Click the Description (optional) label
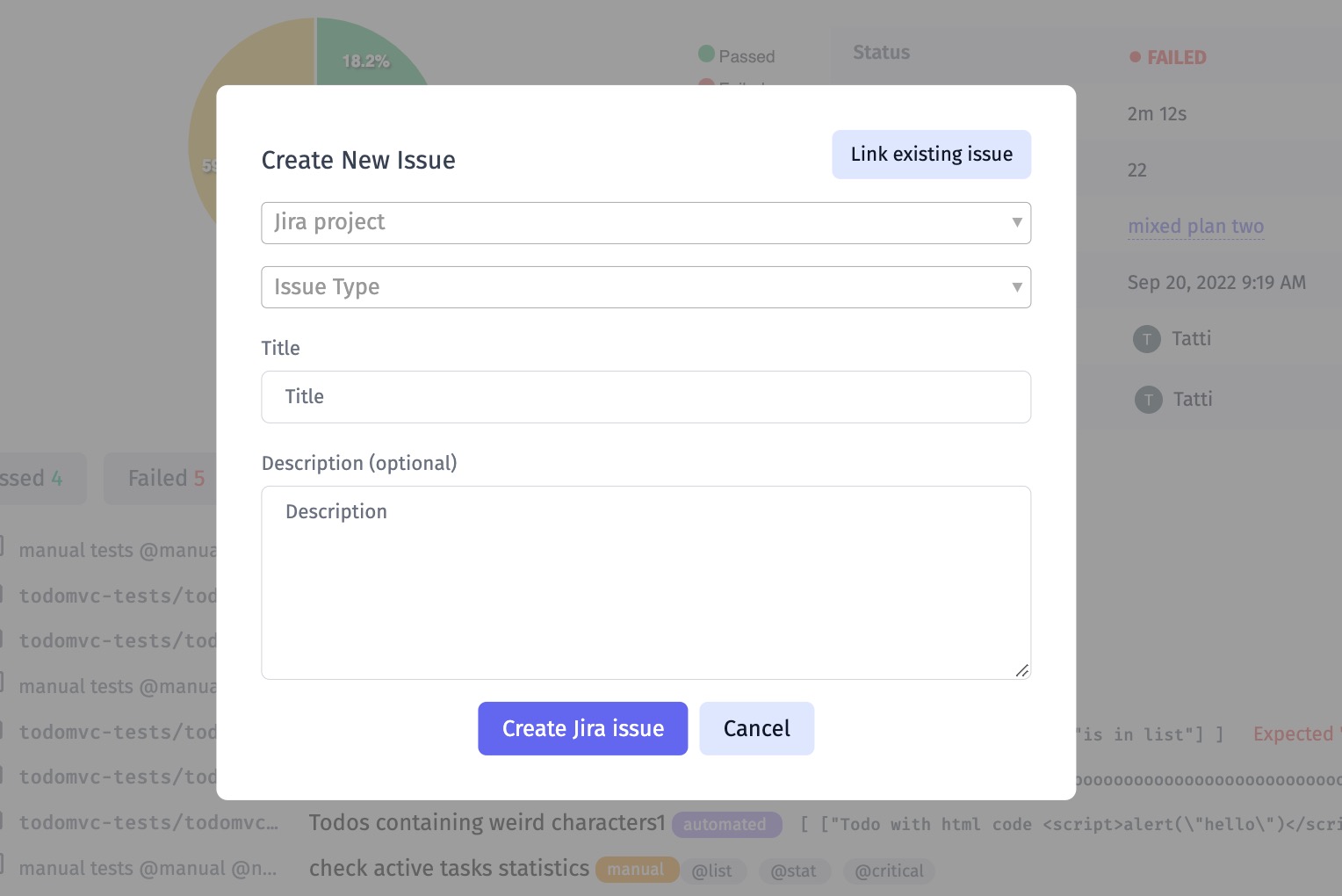 coord(359,464)
